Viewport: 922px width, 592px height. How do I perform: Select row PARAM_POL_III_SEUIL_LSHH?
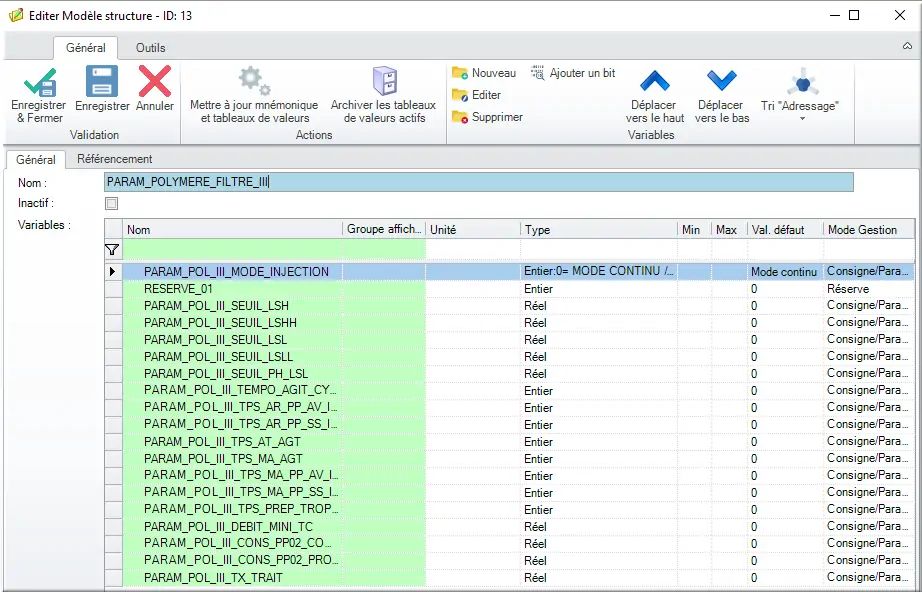(x=510, y=323)
